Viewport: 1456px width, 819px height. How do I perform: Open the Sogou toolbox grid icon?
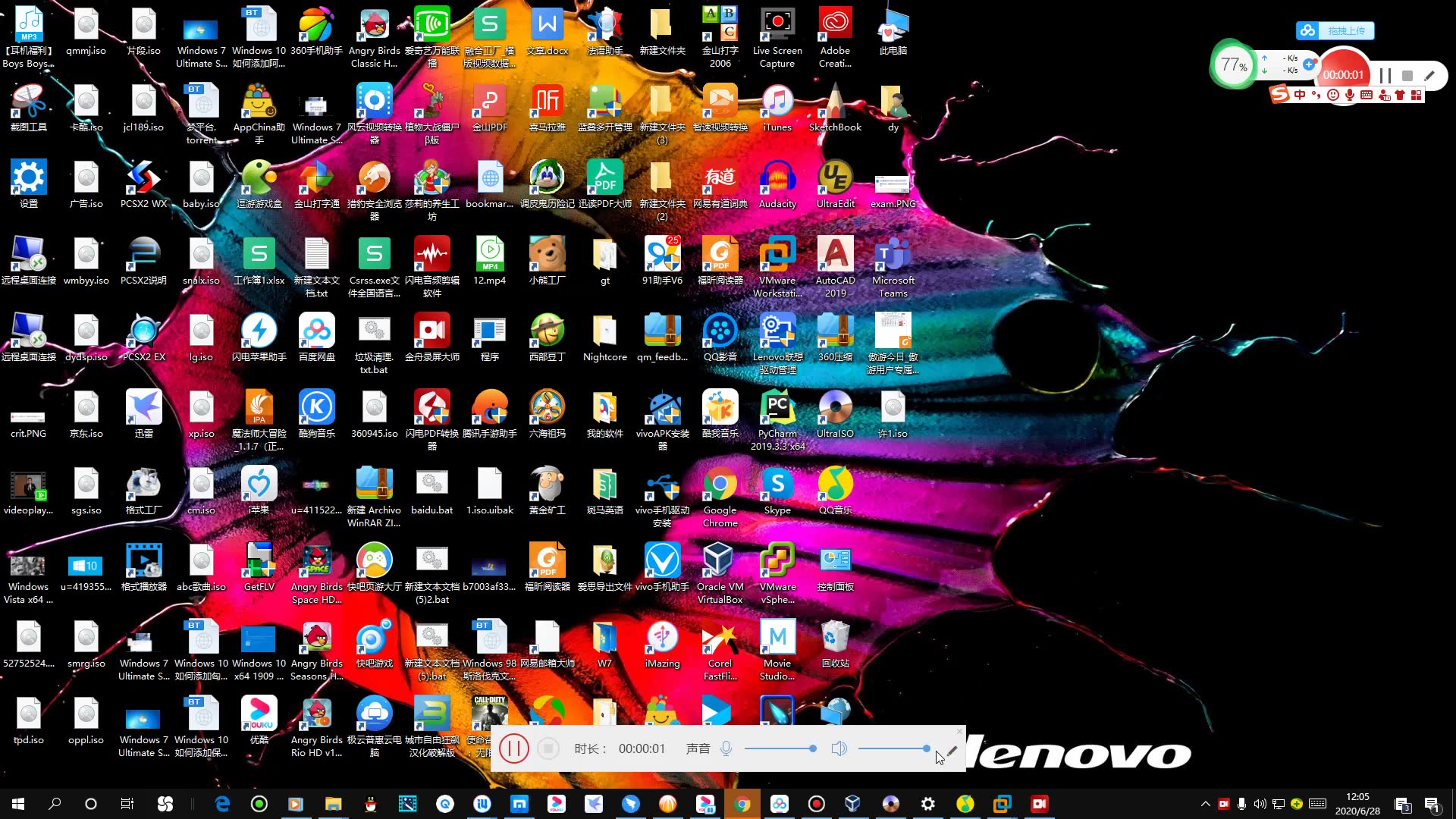coord(1416,95)
